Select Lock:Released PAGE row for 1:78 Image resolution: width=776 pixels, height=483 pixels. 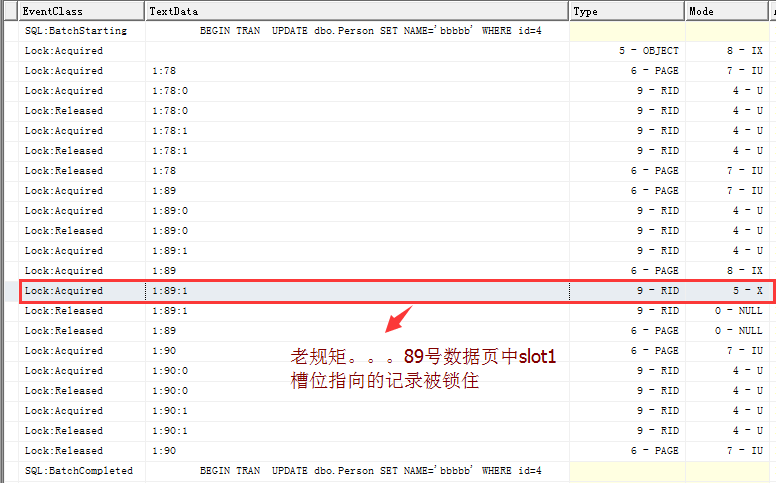coord(394,171)
